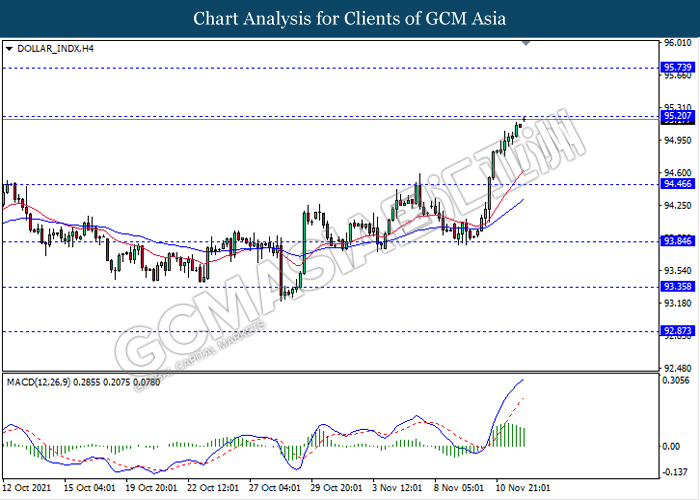Viewport: 700px width, 500px height.
Task: Click the 92.480 price scale value
Action: pyautogui.click(x=678, y=369)
